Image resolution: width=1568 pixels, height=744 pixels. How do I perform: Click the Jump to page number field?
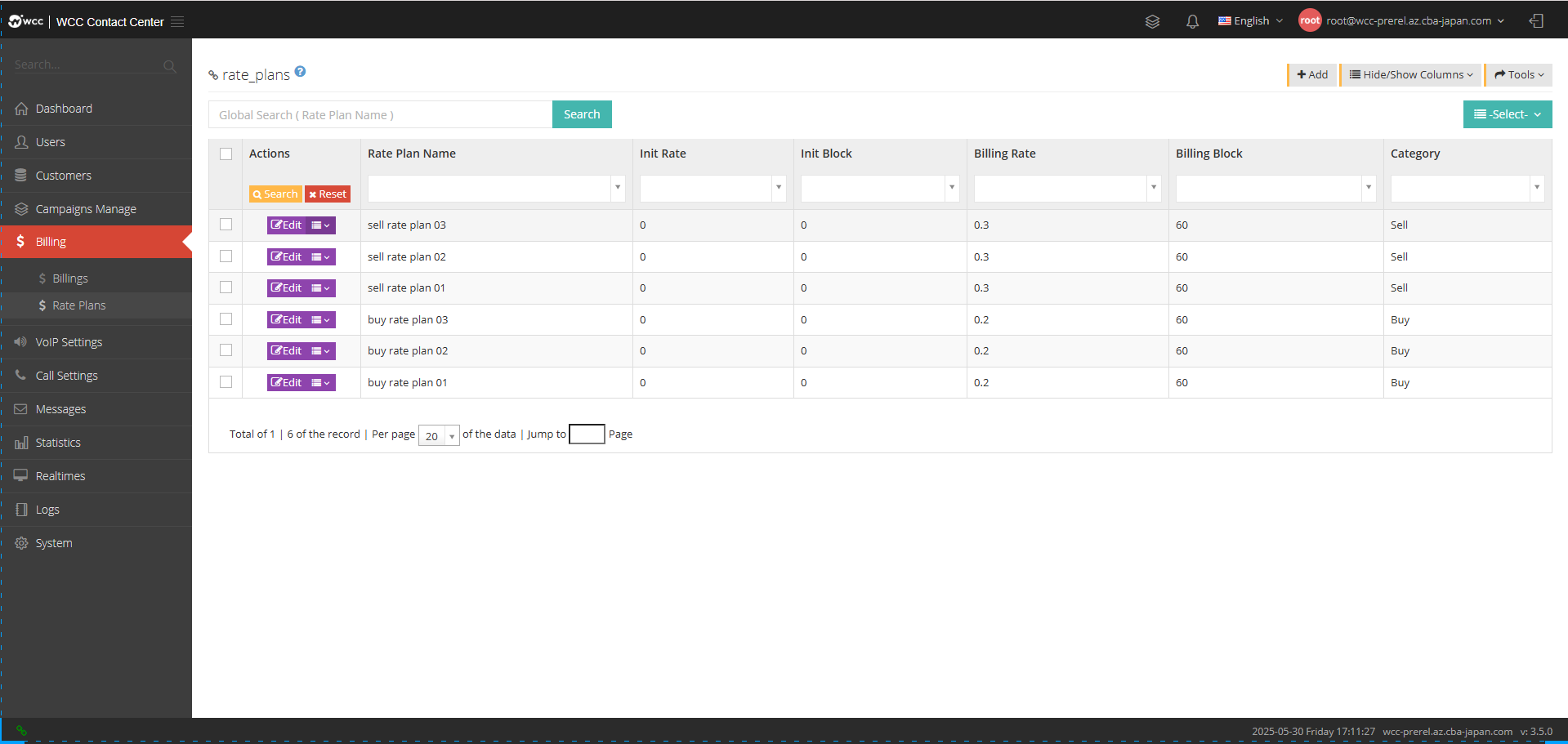pyautogui.click(x=587, y=434)
